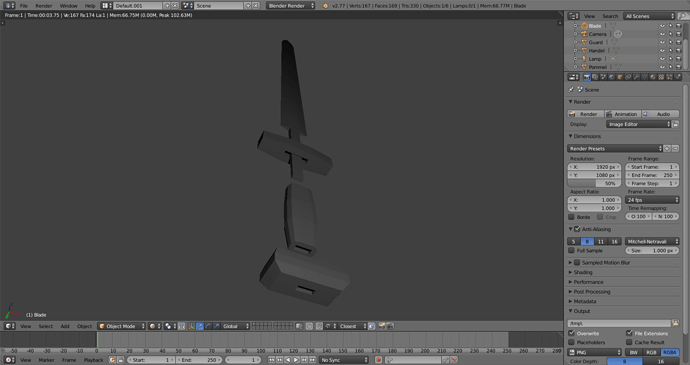The height and width of the screenshot is (365, 690).
Task: Uncheck the File Extensions checkbox
Action: (629, 333)
